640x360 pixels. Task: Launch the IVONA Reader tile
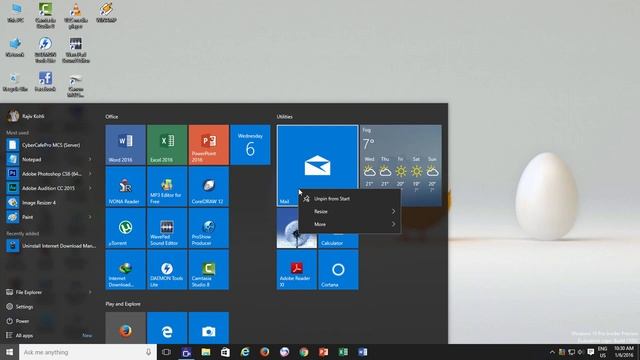pos(125,187)
